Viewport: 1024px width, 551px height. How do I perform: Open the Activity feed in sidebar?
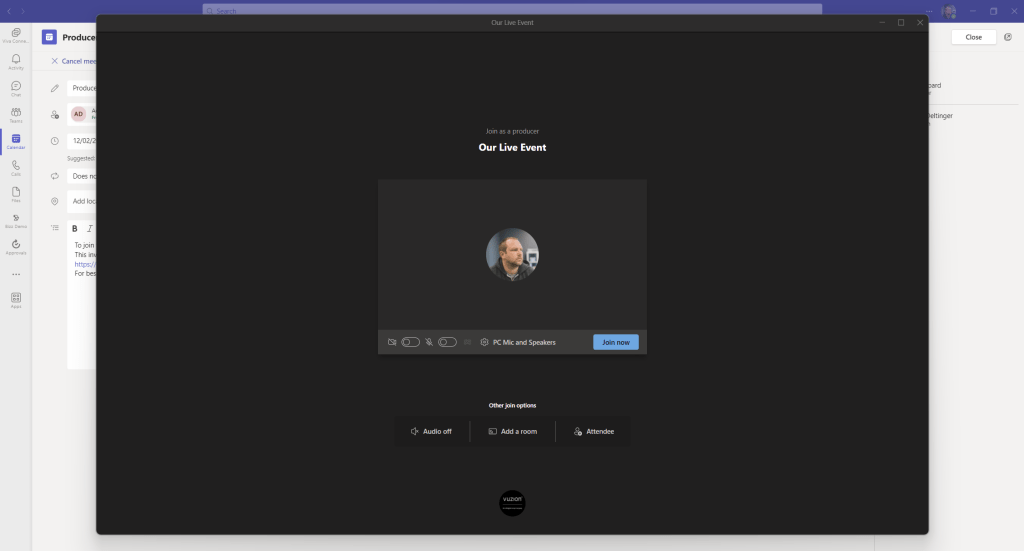pyautogui.click(x=15, y=61)
